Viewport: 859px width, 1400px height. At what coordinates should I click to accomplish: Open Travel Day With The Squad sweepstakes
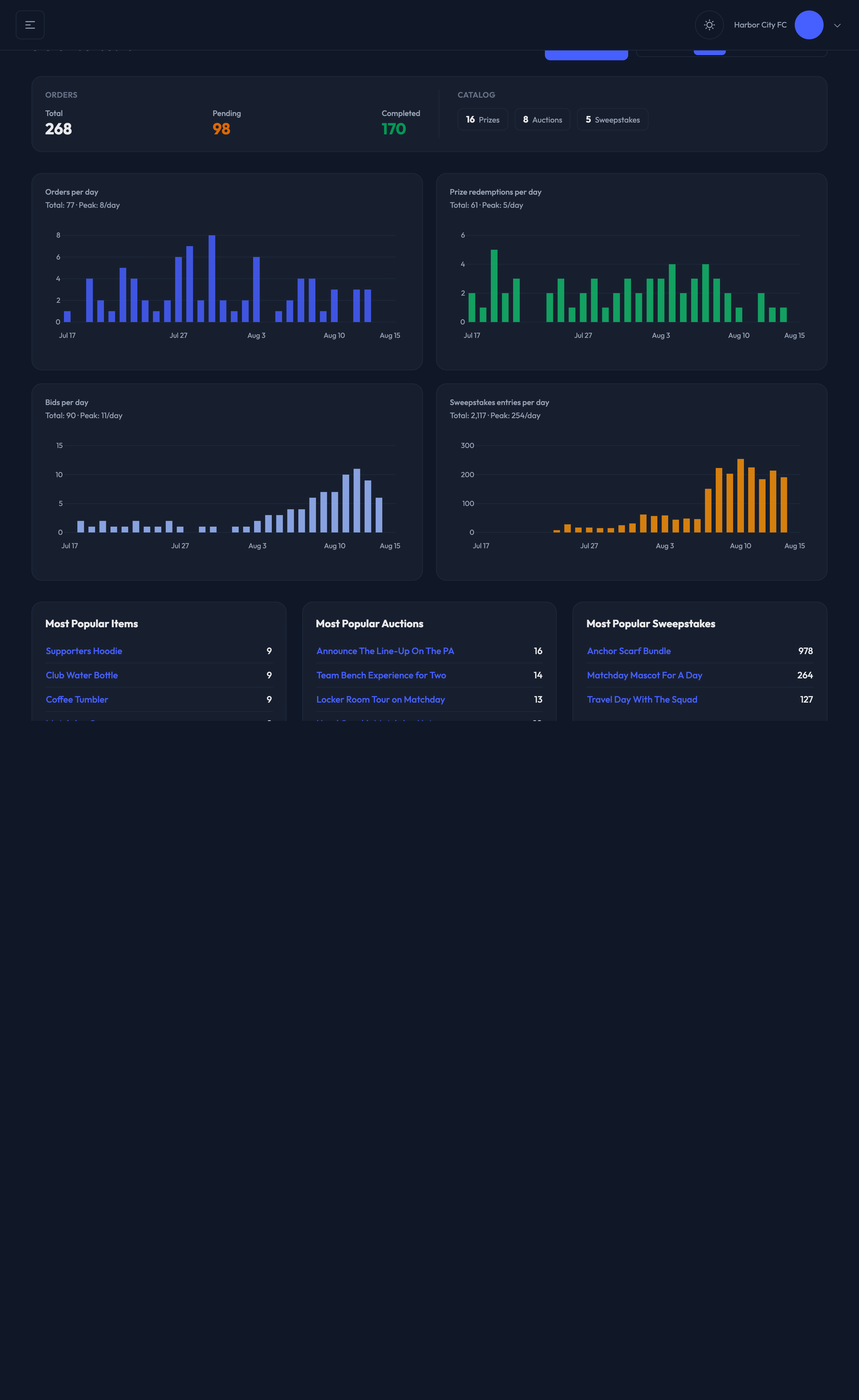[642, 699]
